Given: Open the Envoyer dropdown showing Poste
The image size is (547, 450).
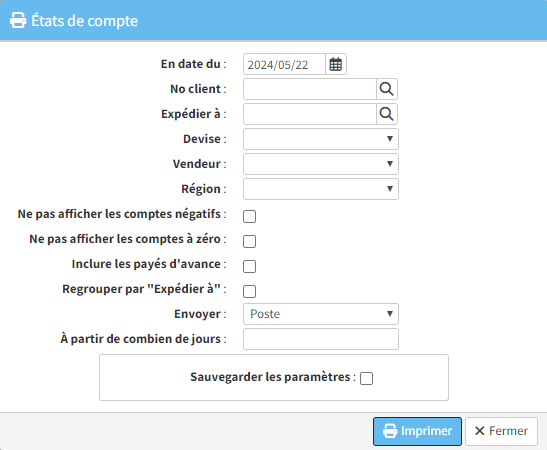Looking at the screenshot, I should pos(321,314).
